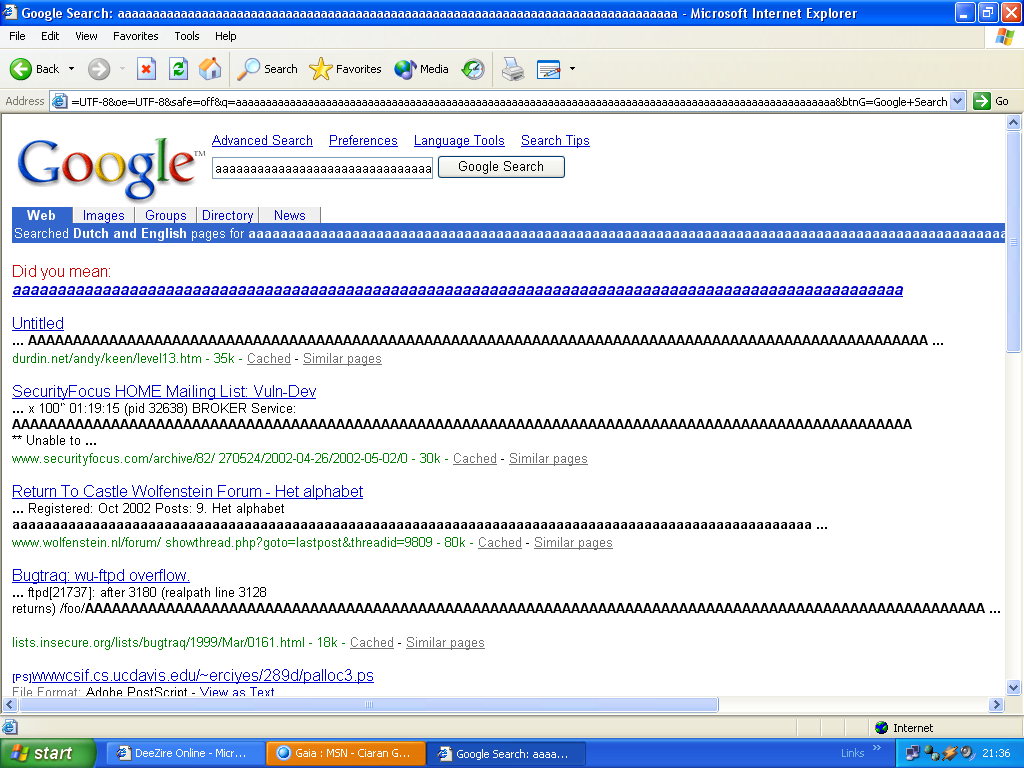The image size is (1024, 768).
Task: Click the Mail toolbar icon
Action: click(x=549, y=69)
